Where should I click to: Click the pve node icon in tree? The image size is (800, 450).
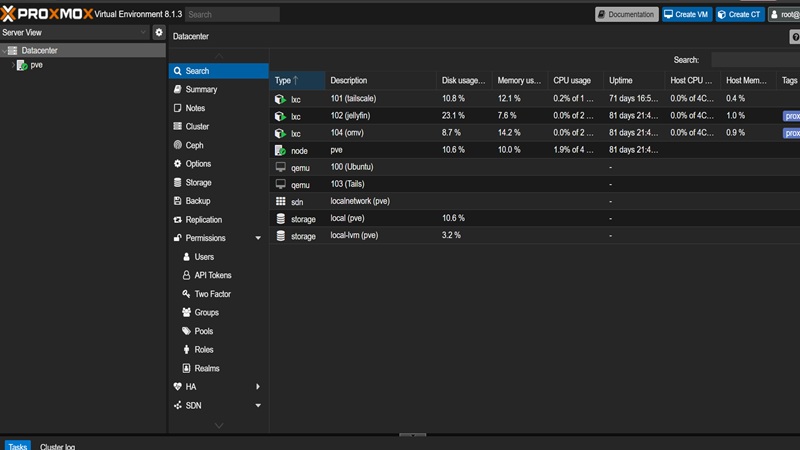click(x=22, y=65)
